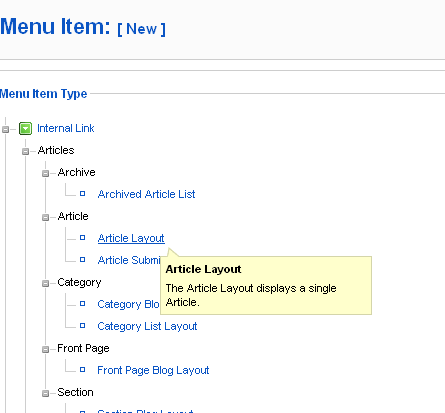Image resolution: width=445 pixels, height=413 pixels.
Task: Select the Article Submission link
Action: coord(129,260)
